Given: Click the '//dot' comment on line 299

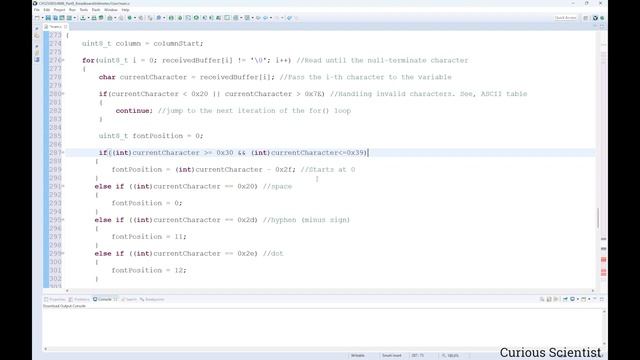Looking at the screenshot, I should pyautogui.click(x=273, y=253).
